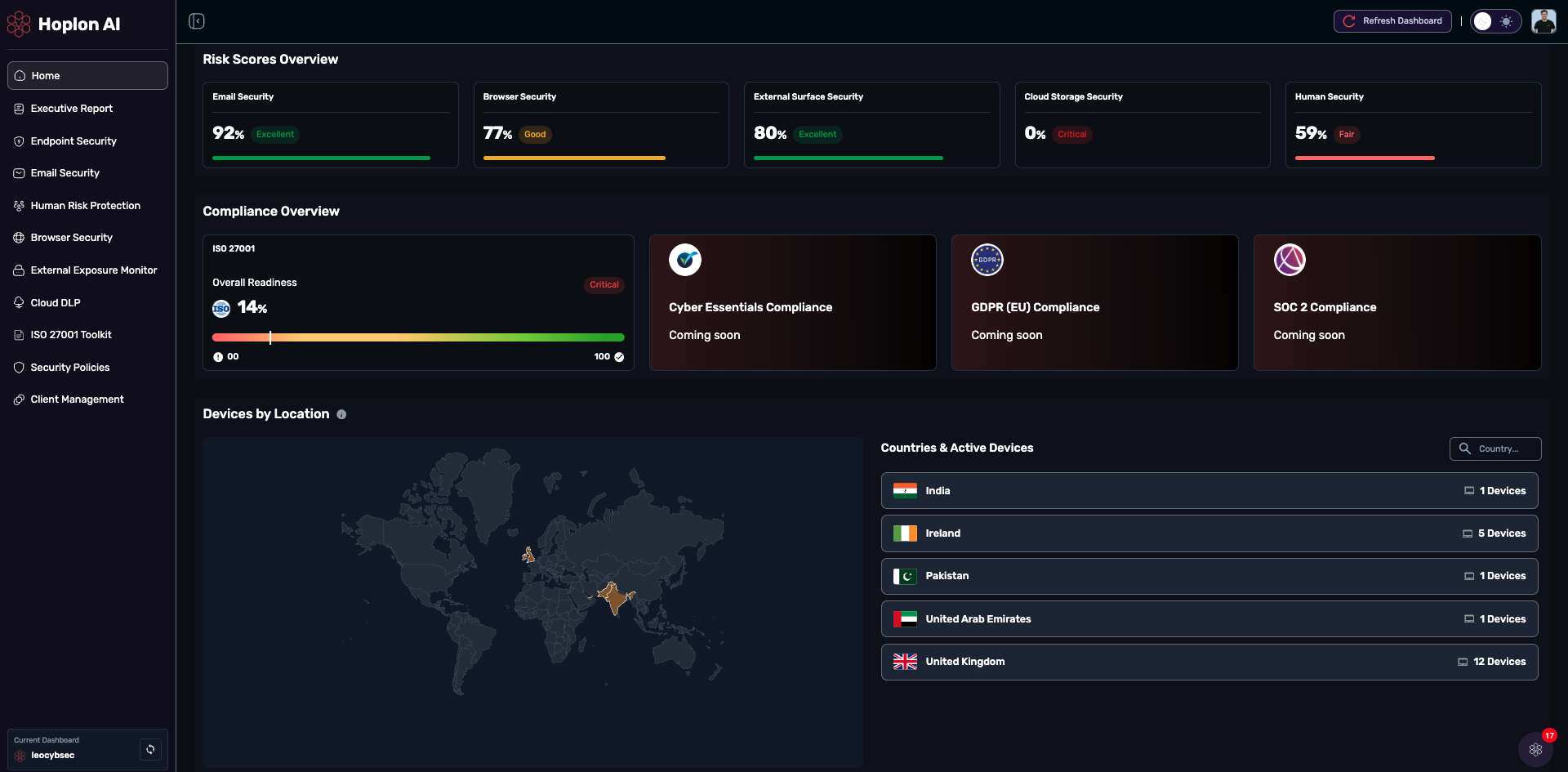Click the Devices by Location info icon

coord(341,415)
